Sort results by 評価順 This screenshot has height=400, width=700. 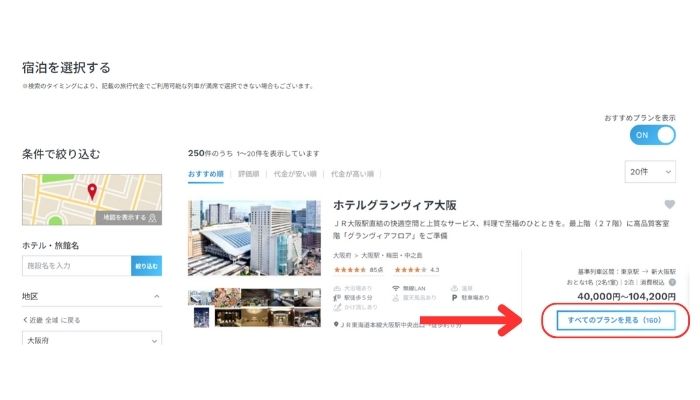249,174
